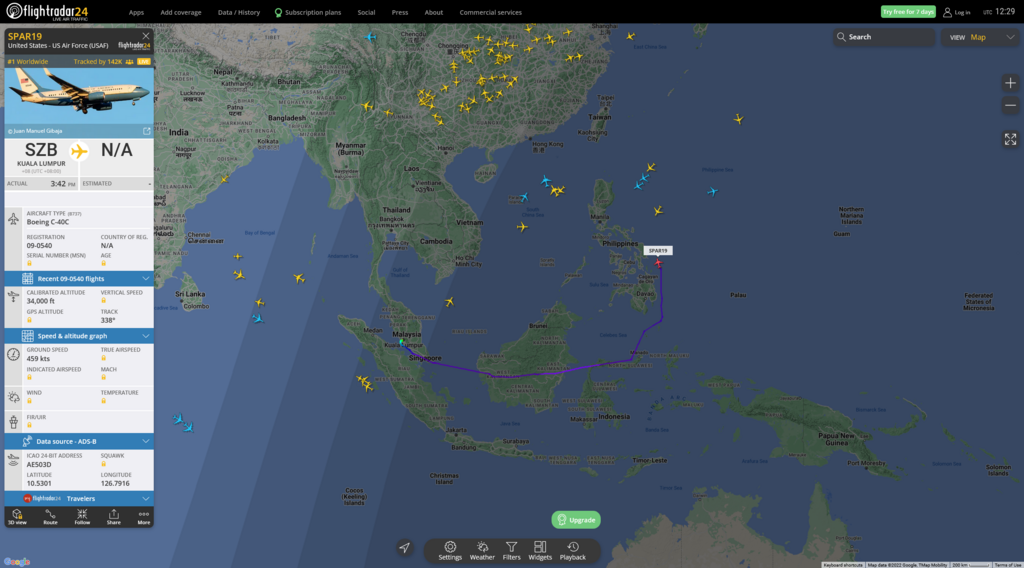Image resolution: width=1024 pixels, height=568 pixels.
Task: Open the Press menu item
Action: (400, 12)
